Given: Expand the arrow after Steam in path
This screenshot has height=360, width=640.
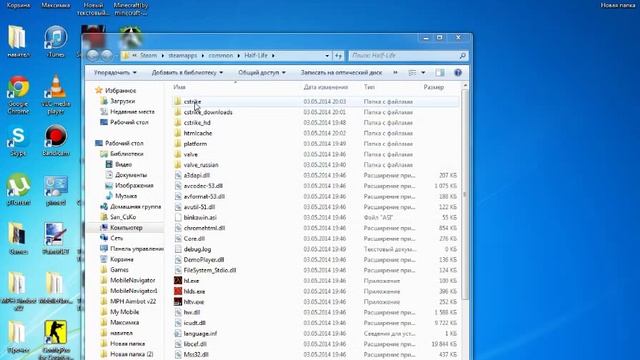Looking at the screenshot, I should pyautogui.click(x=162, y=56).
